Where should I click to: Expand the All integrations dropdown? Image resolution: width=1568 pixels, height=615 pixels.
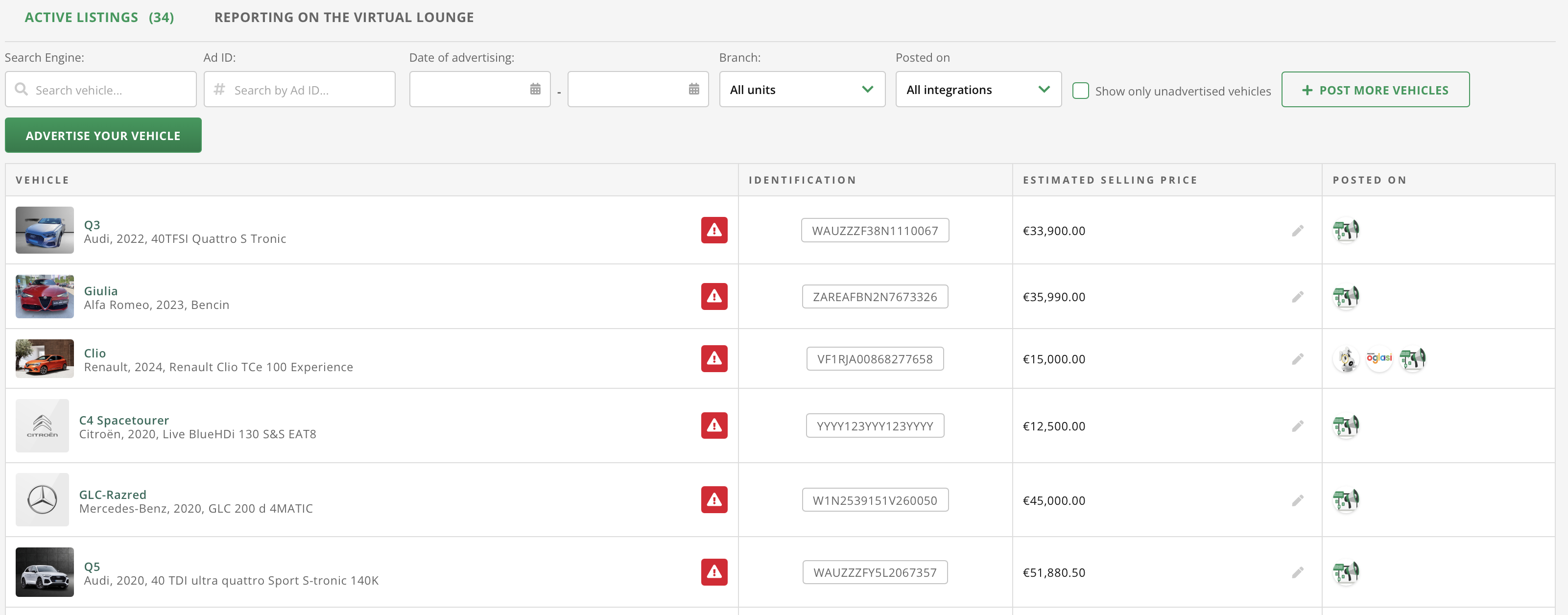pyautogui.click(x=977, y=90)
